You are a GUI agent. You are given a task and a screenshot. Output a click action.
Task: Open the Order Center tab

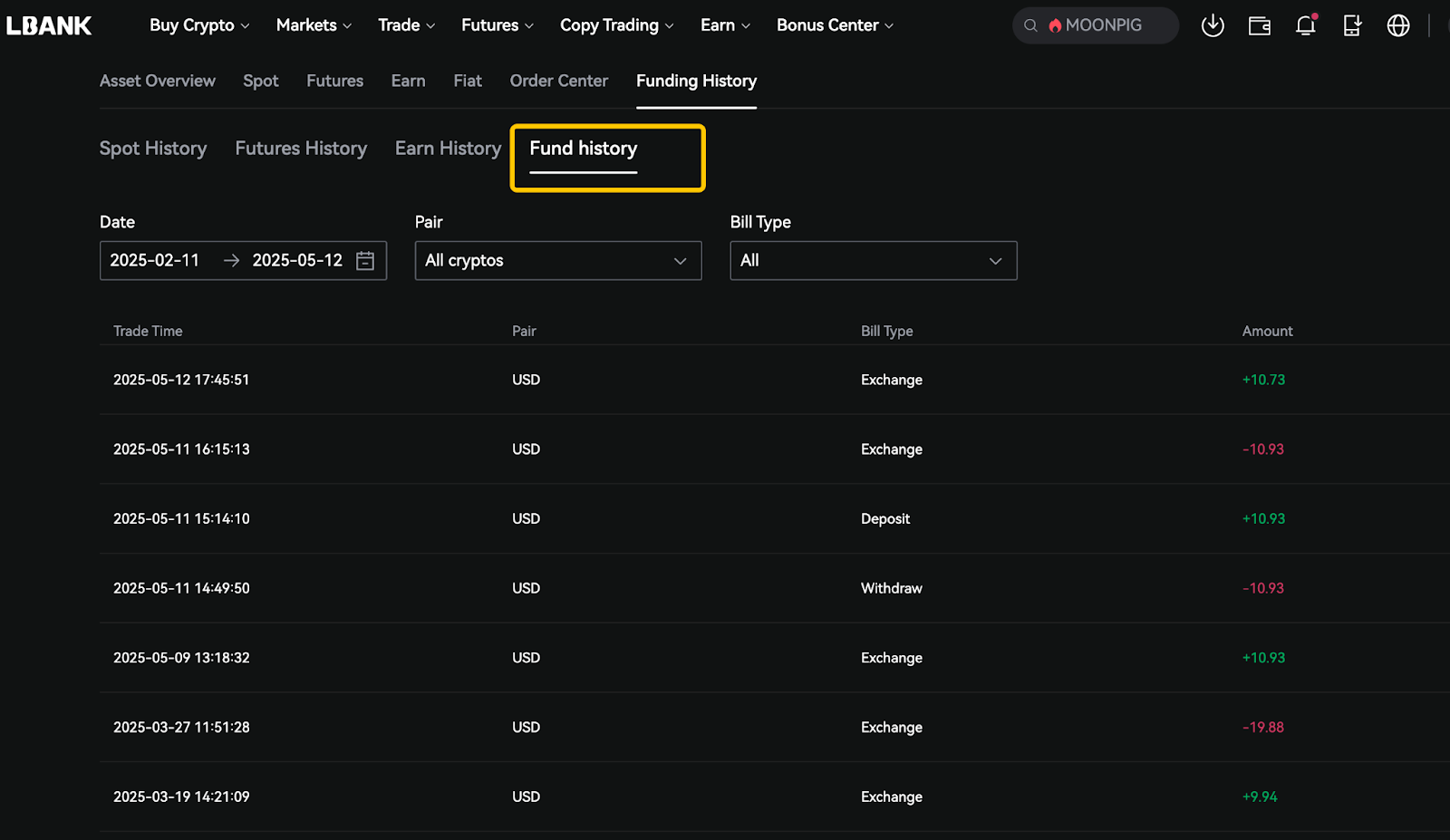point(559,81)
